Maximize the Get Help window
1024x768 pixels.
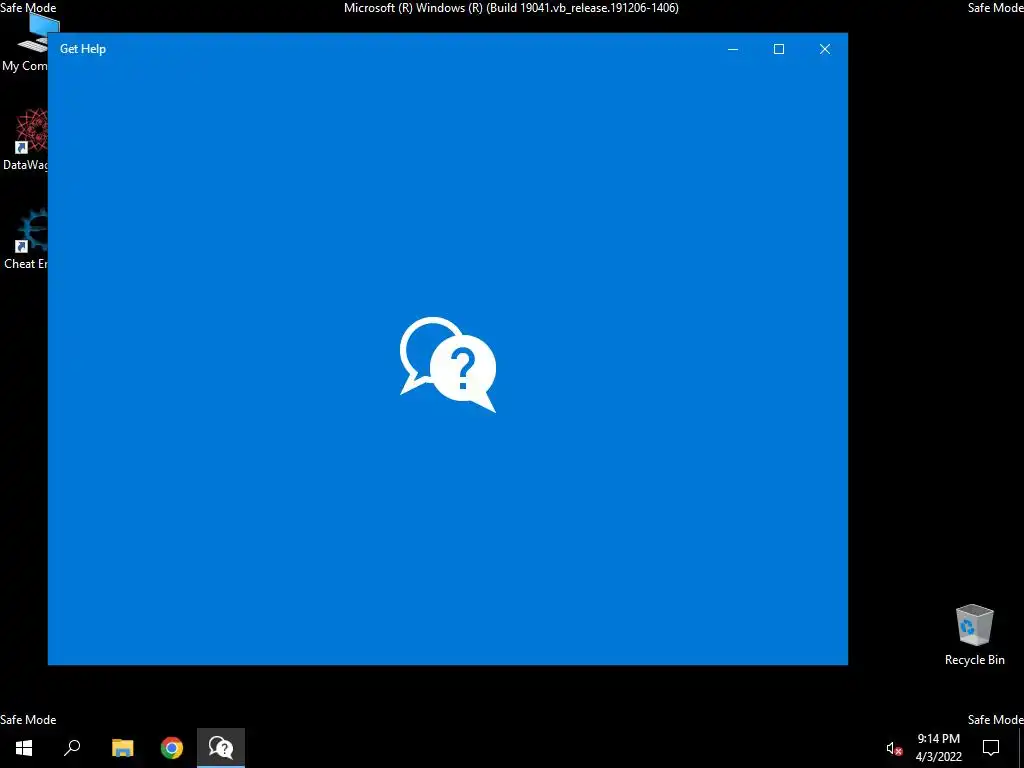(778, 49)
